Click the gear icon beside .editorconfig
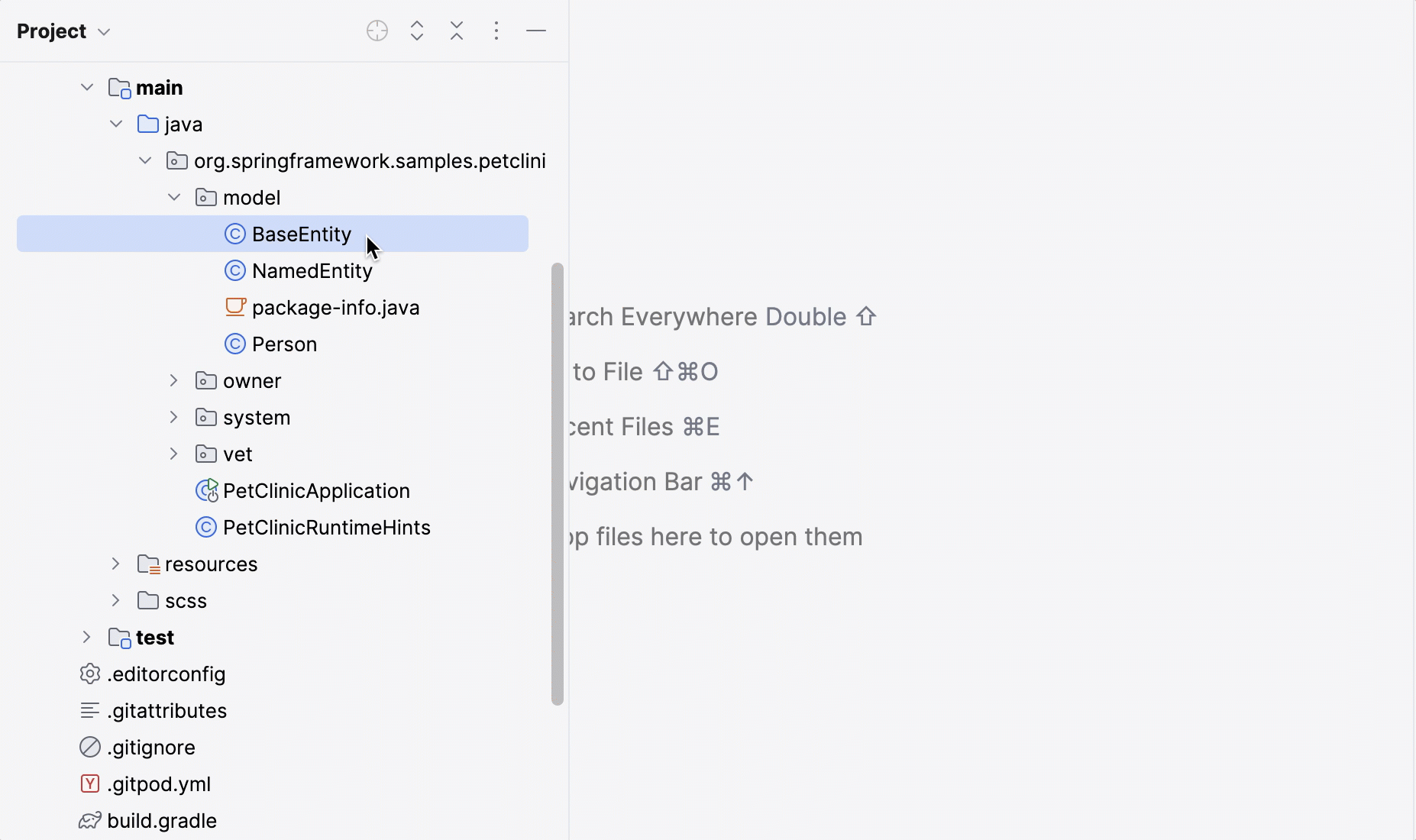 [x=89, y=674]
